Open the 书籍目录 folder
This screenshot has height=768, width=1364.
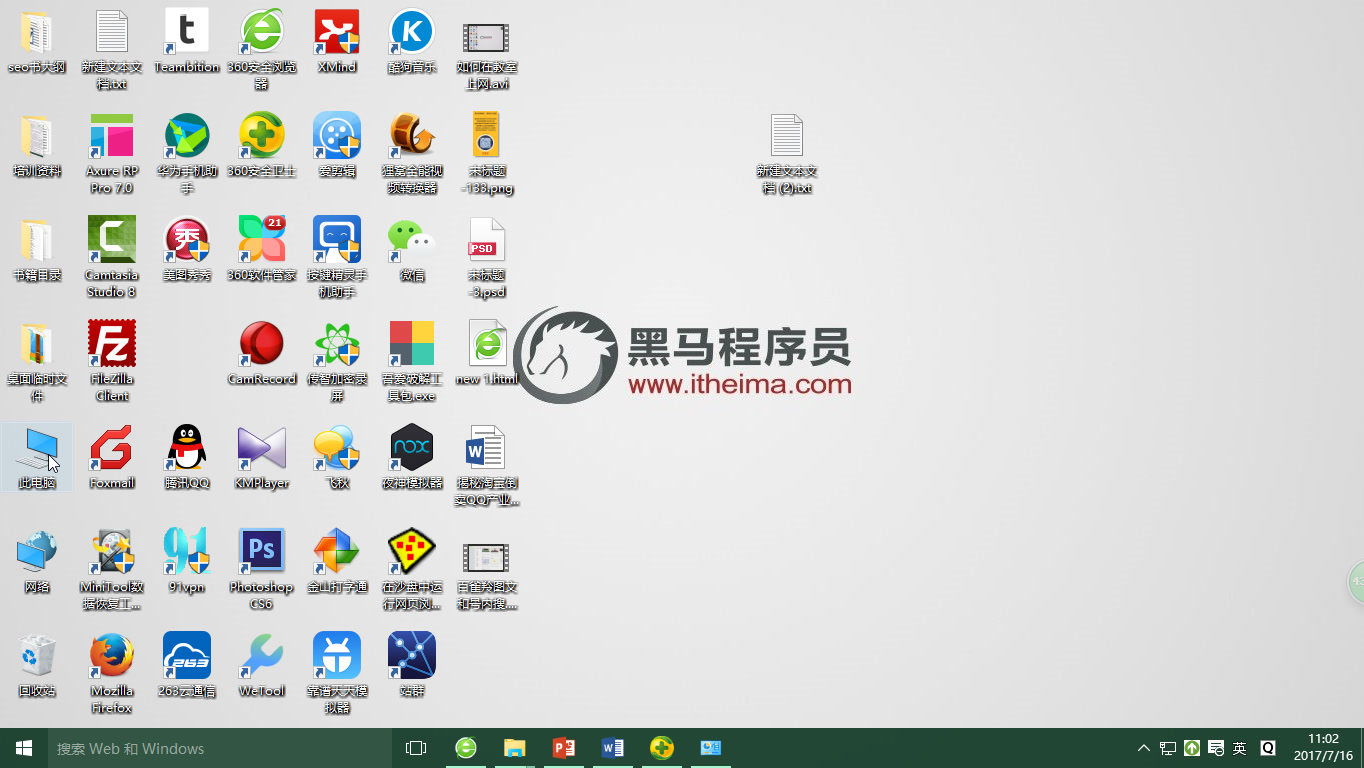[x=37, y=249]
